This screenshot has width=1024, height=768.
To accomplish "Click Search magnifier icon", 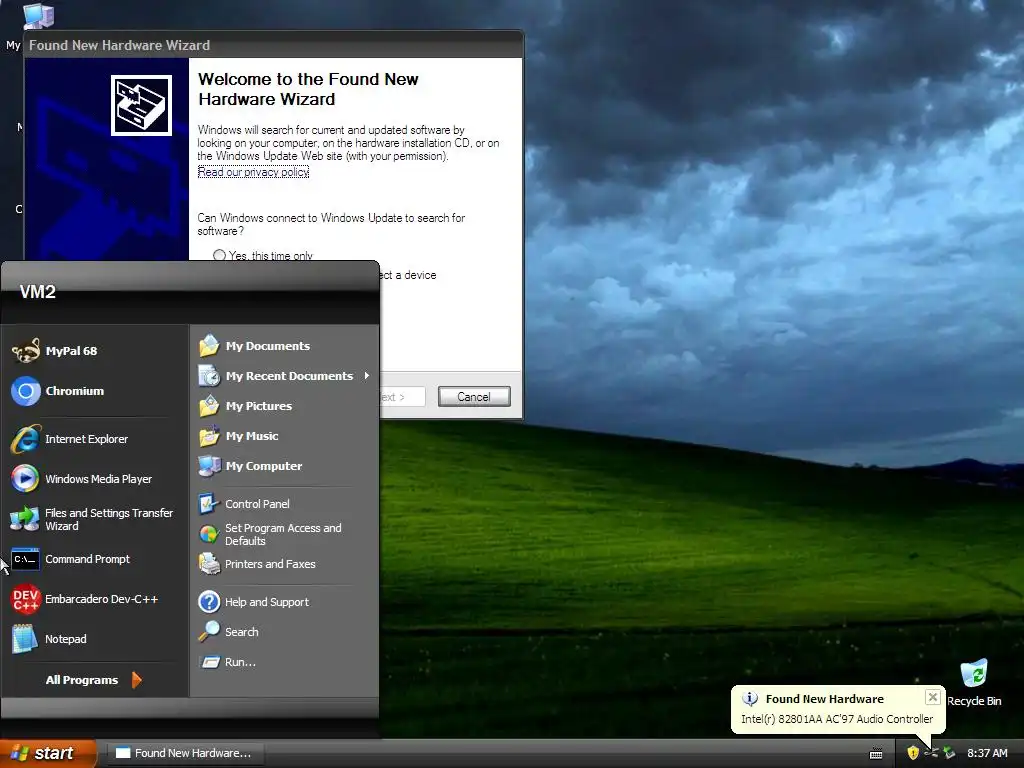I will point(209,632).
